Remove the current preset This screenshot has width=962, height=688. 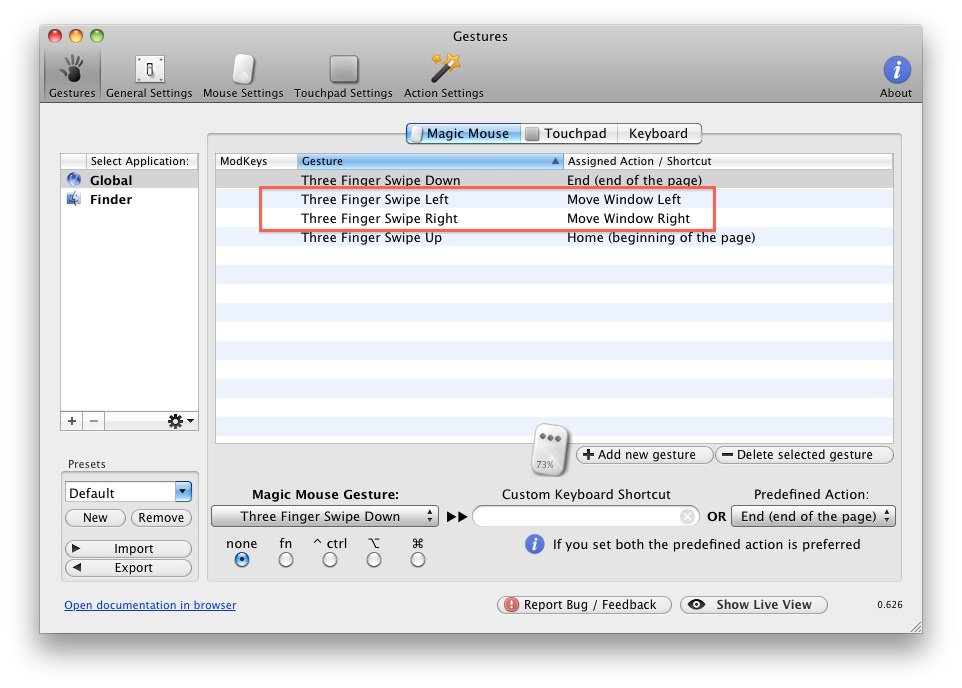[x=161, y=517]
